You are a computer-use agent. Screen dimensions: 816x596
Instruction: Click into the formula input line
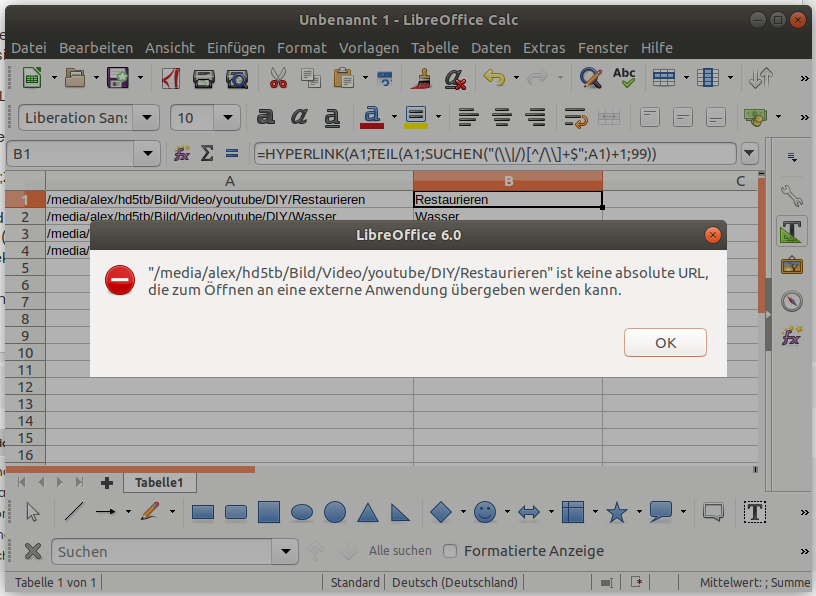click(495, 154)
